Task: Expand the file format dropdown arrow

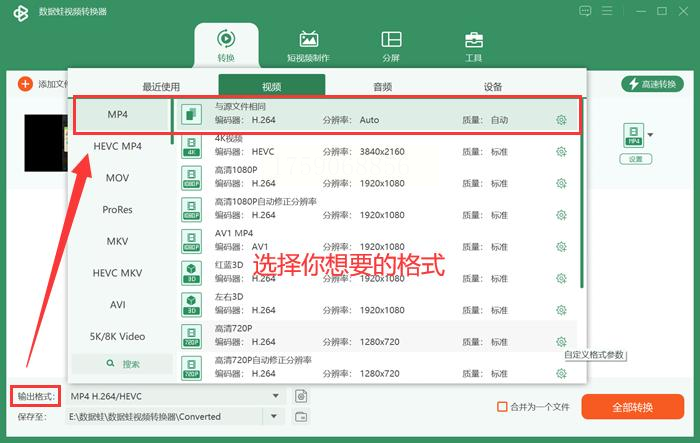Action: point(650,135)
